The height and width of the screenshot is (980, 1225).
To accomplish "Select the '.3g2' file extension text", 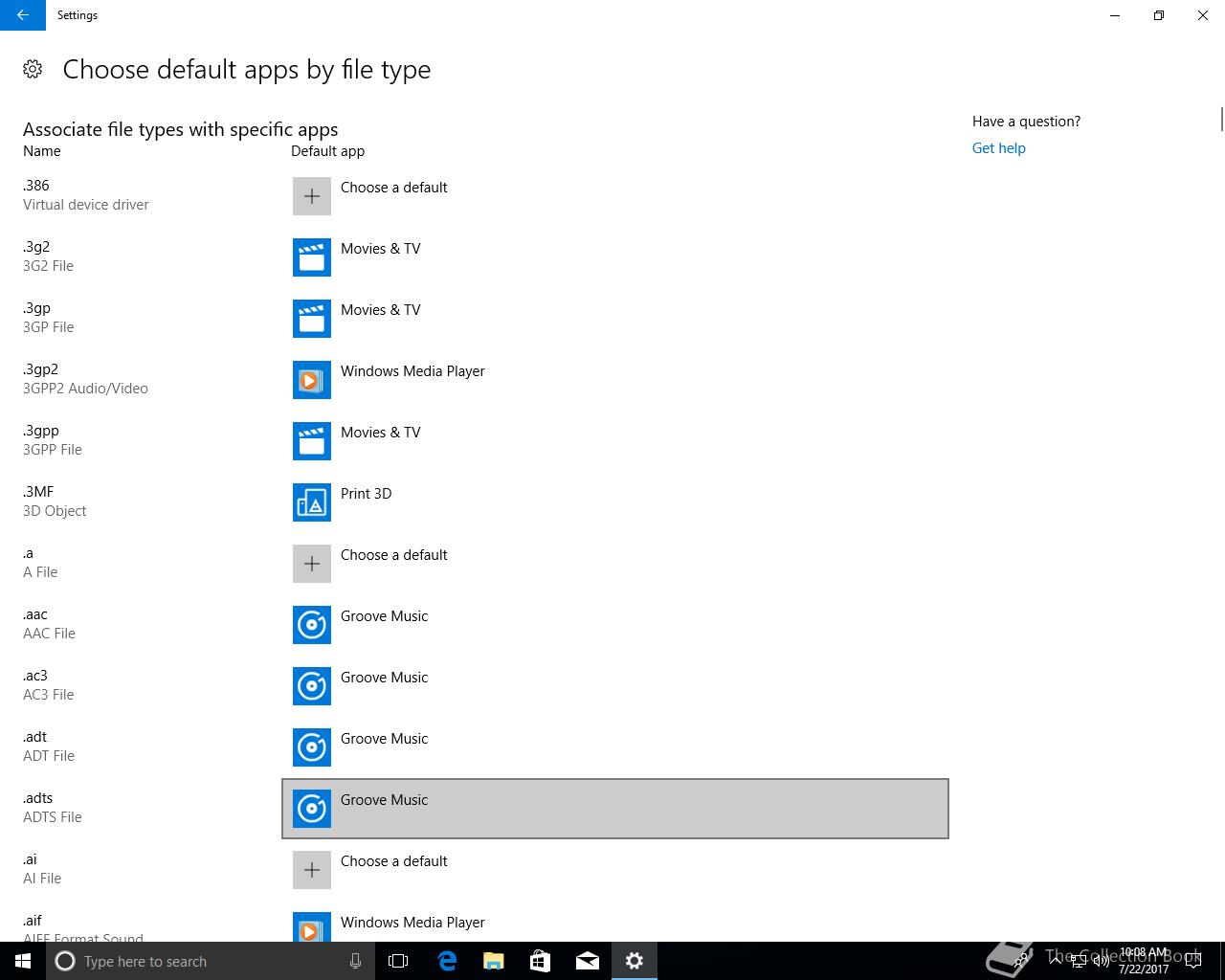I will coord(35,247).
